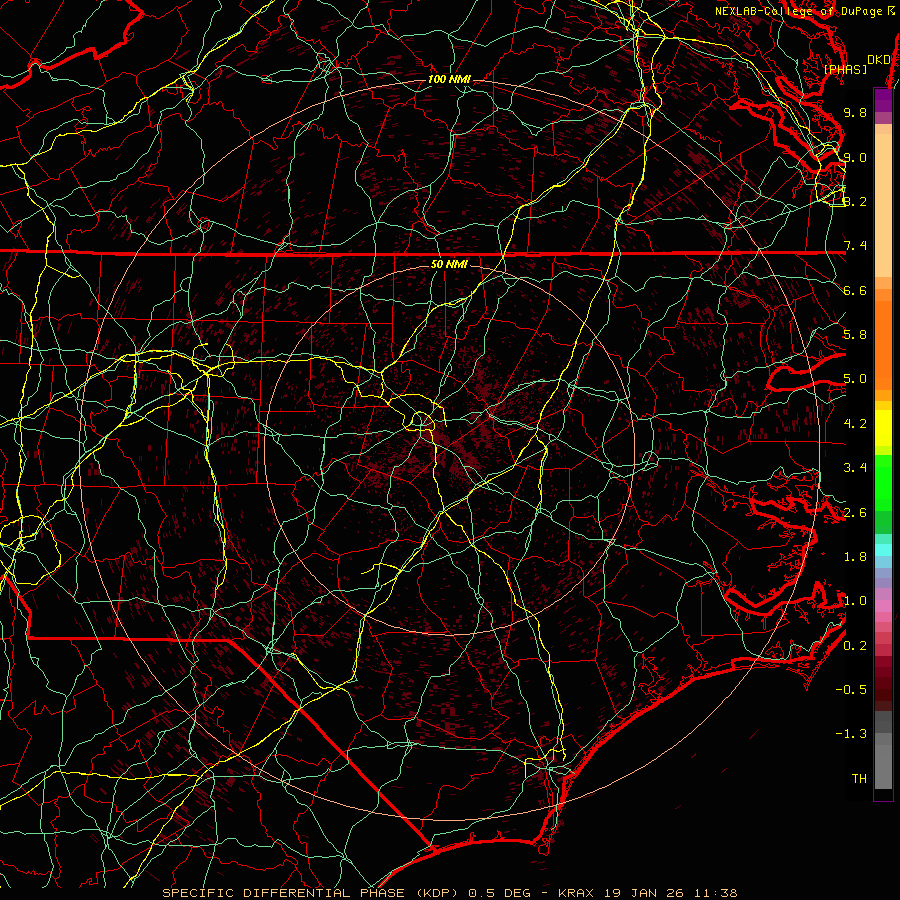Click the purple swatch at top of scale

coord(883,100)
